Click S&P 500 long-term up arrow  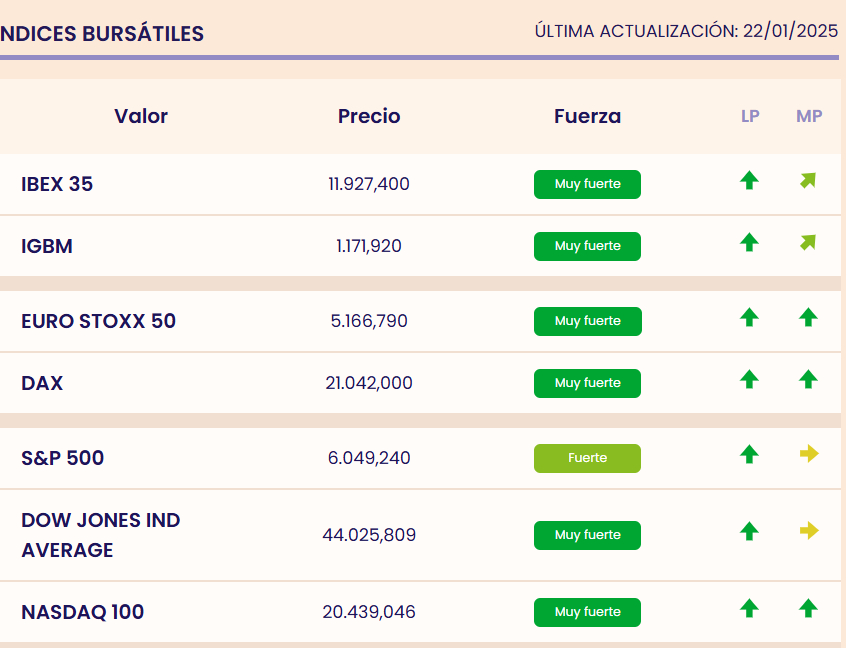tap(749, 455)
